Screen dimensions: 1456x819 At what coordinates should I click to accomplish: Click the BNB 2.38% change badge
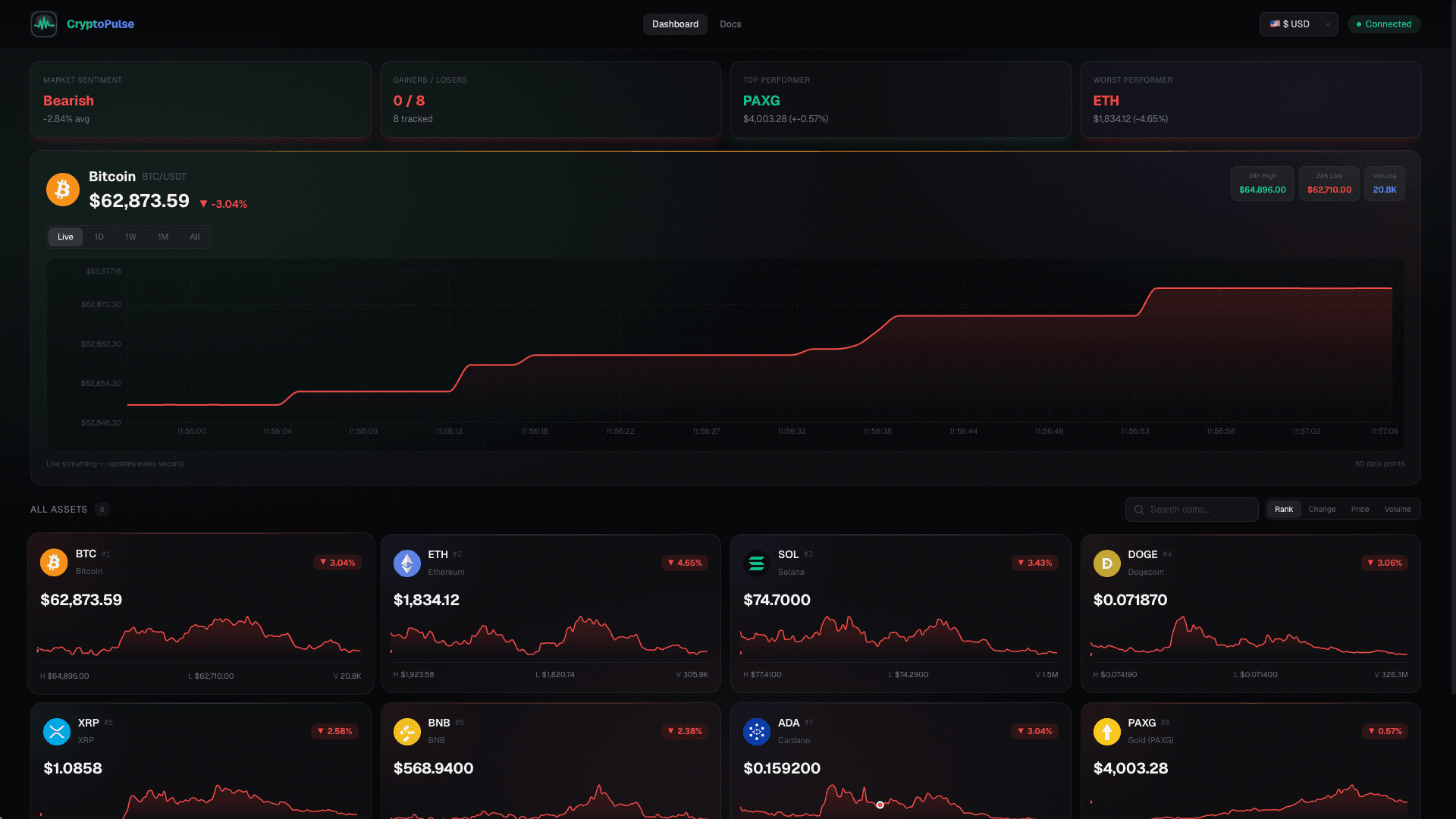[685, 731]
